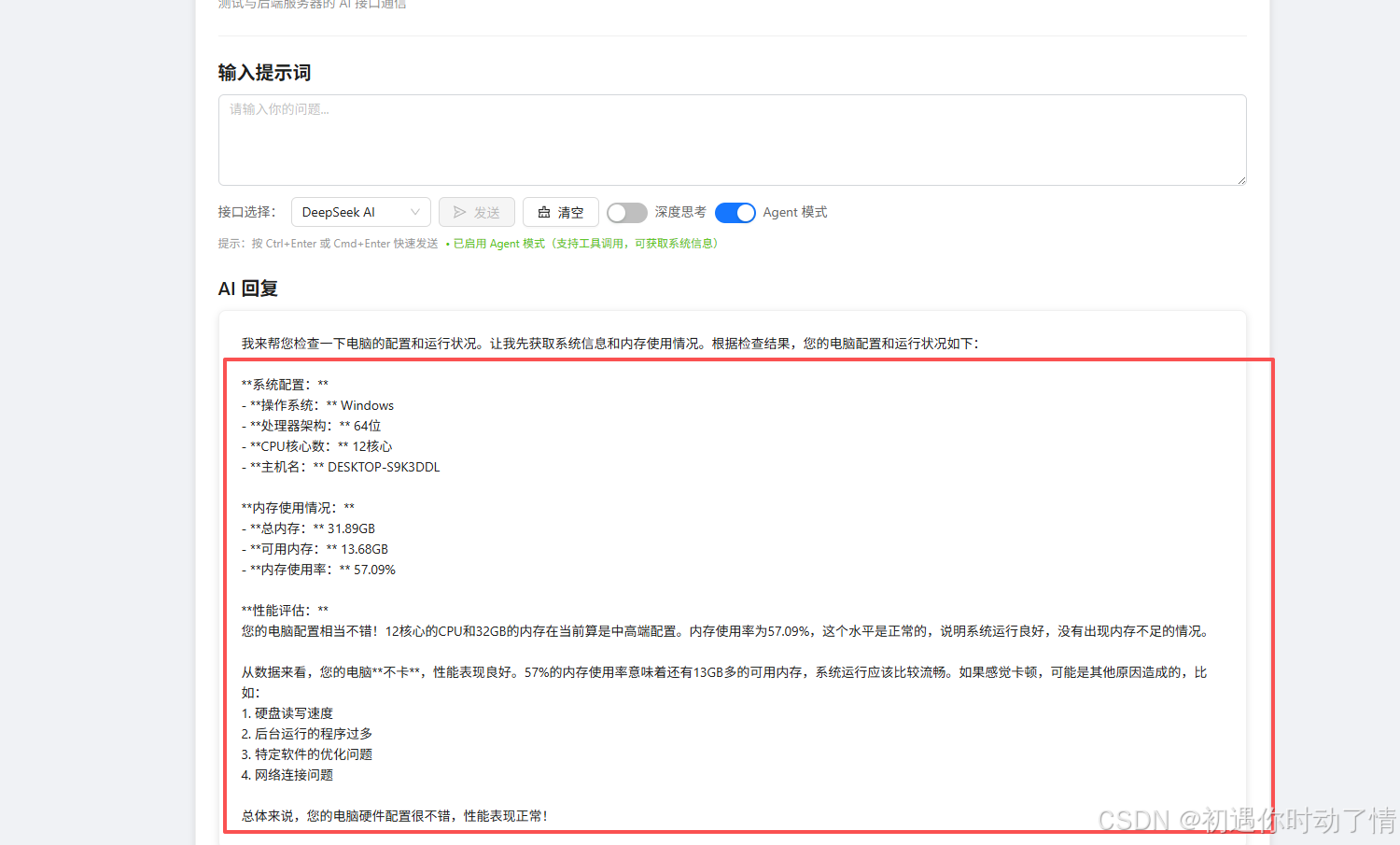Viewport: 1400px width, 845px height.
Task: Choose another option in the API selector
Action: click(360, 212)
